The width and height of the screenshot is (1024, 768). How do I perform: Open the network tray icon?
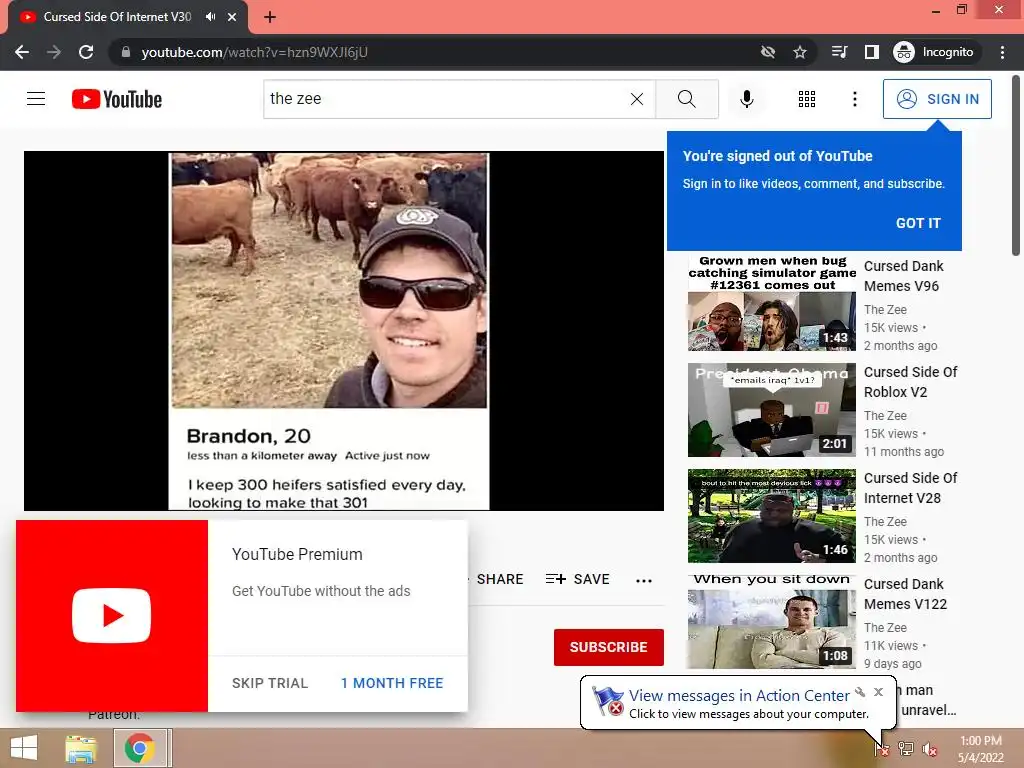pyautogui.click(x=906, y=748)
